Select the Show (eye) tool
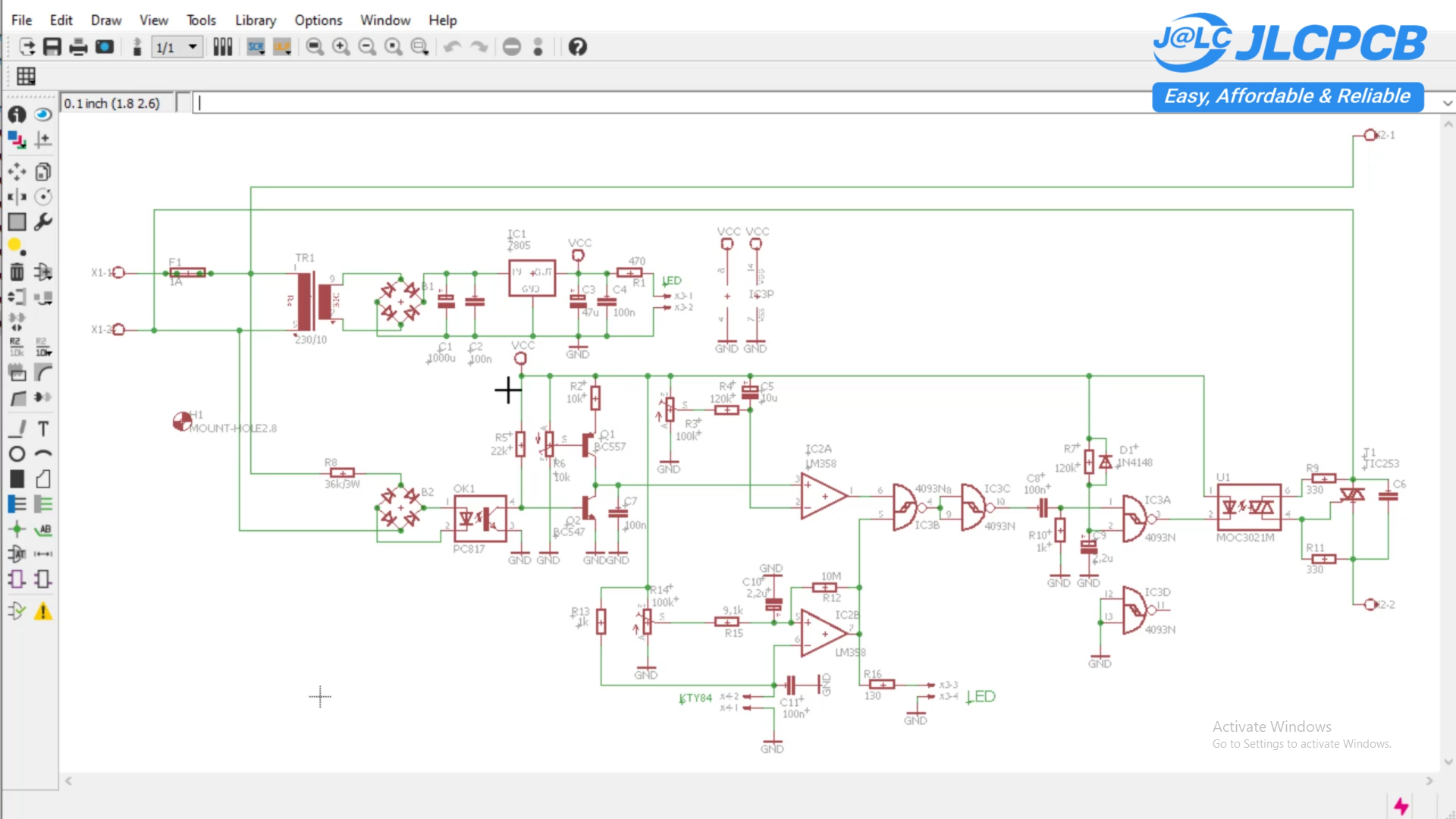Image resolution: width=1456 pixels, height=819 pixels. (x=43, y=115)
